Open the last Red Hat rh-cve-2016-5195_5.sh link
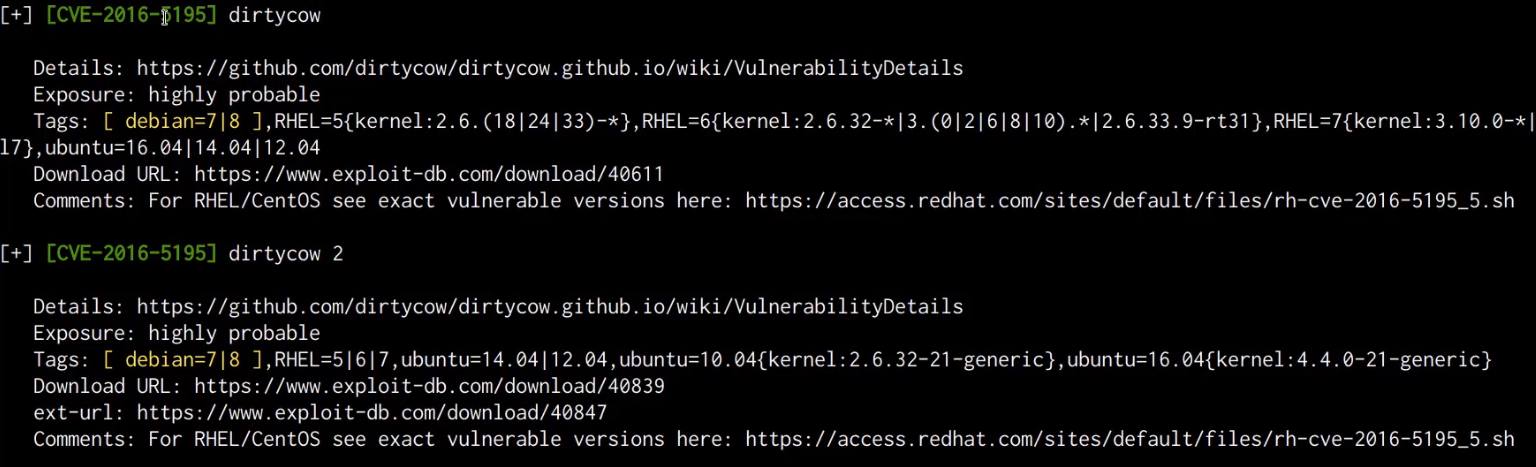This screenshot has height=467, width=1536. point(1130,439)
